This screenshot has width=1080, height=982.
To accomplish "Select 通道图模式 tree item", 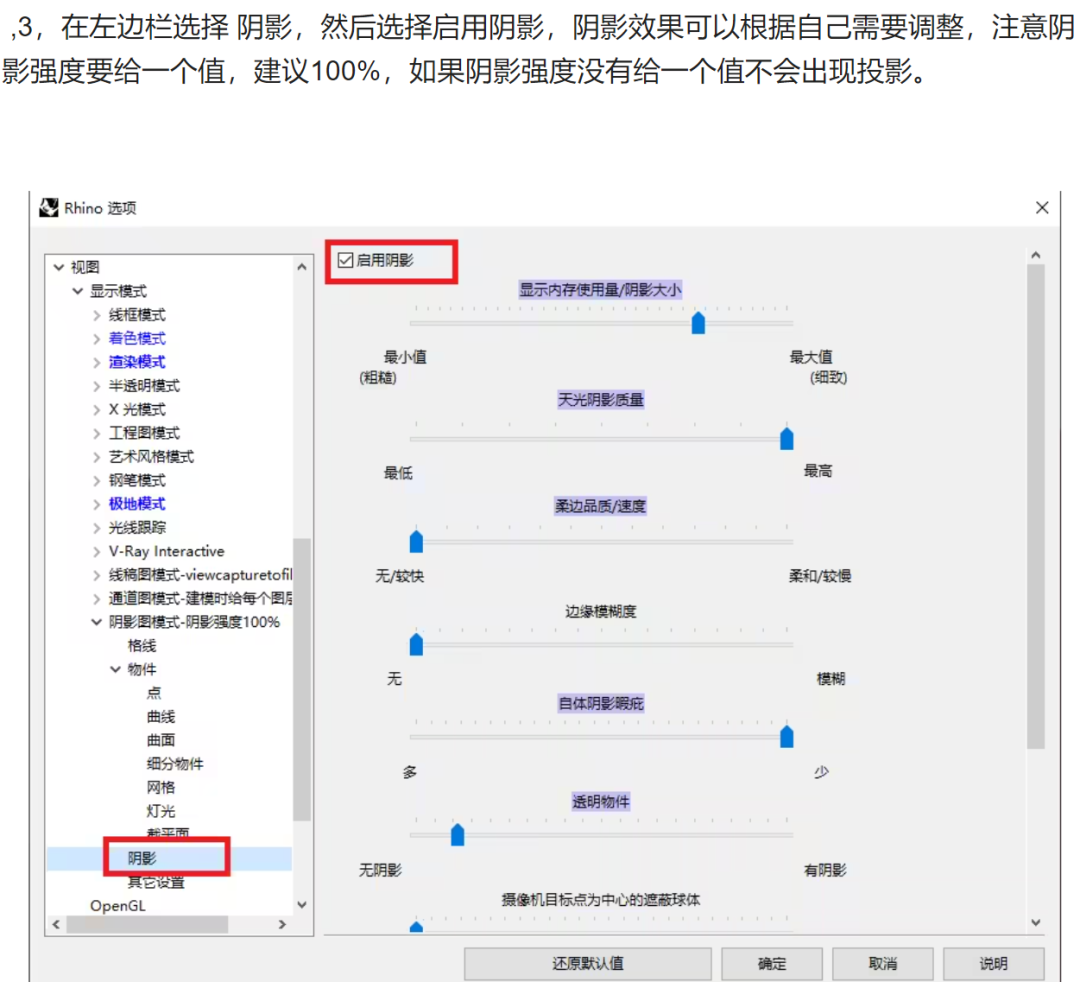I will coord(200,598).
